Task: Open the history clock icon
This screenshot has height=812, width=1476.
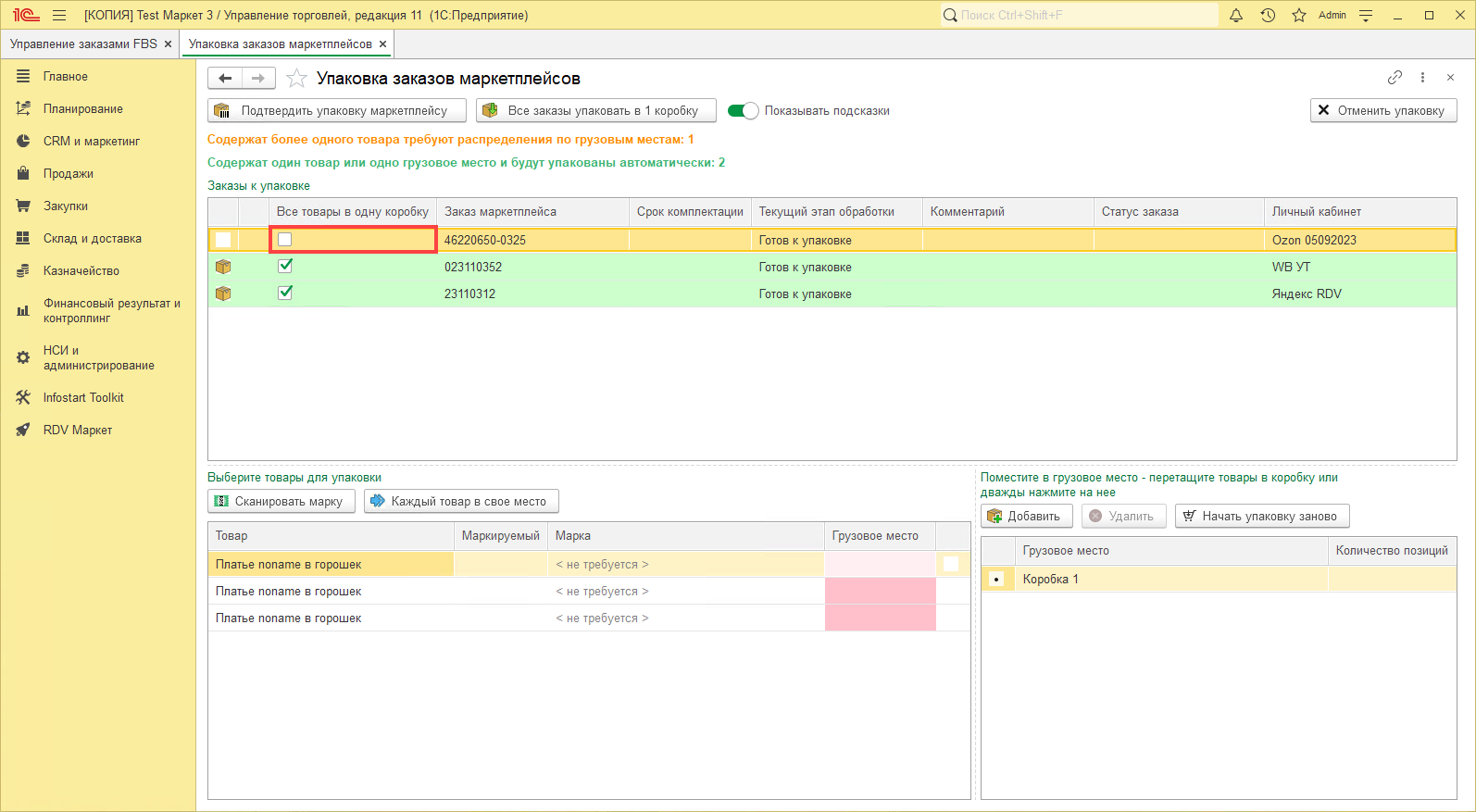Action: [x=1268, y=15]
